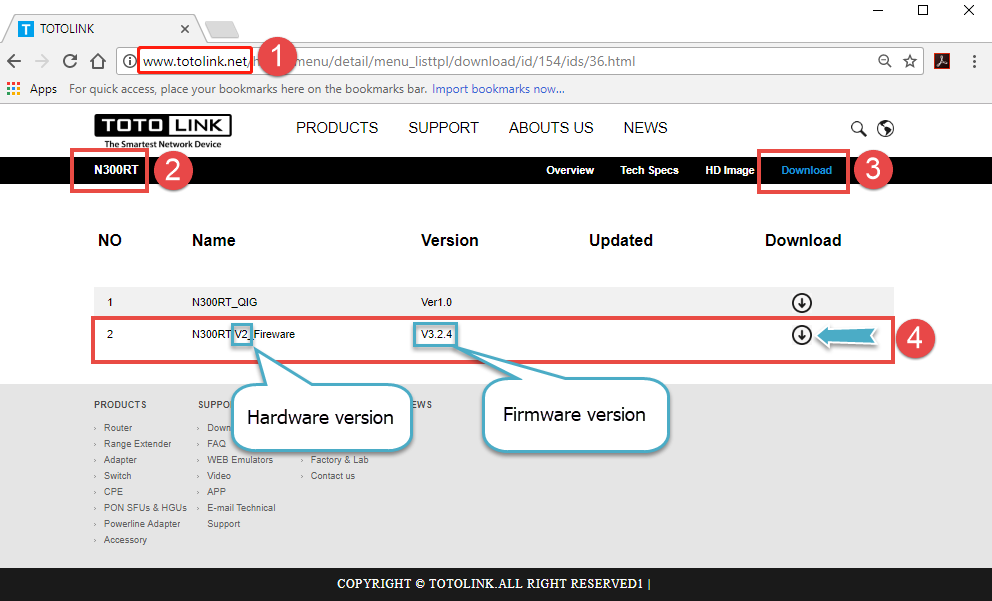Open the Factory & Lab footer link
The width and height of the screenshot is (992, 601).
(x=339, y=460)
